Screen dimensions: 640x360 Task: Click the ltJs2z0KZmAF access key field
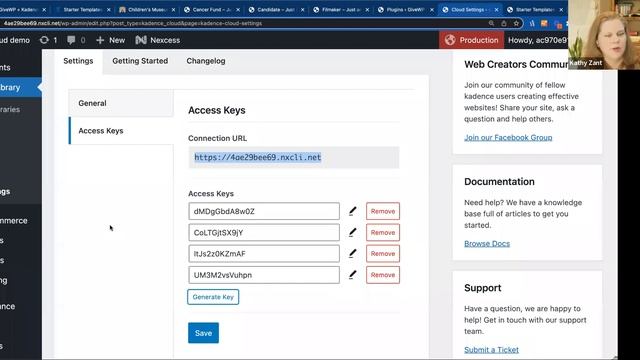pos(264,254)
